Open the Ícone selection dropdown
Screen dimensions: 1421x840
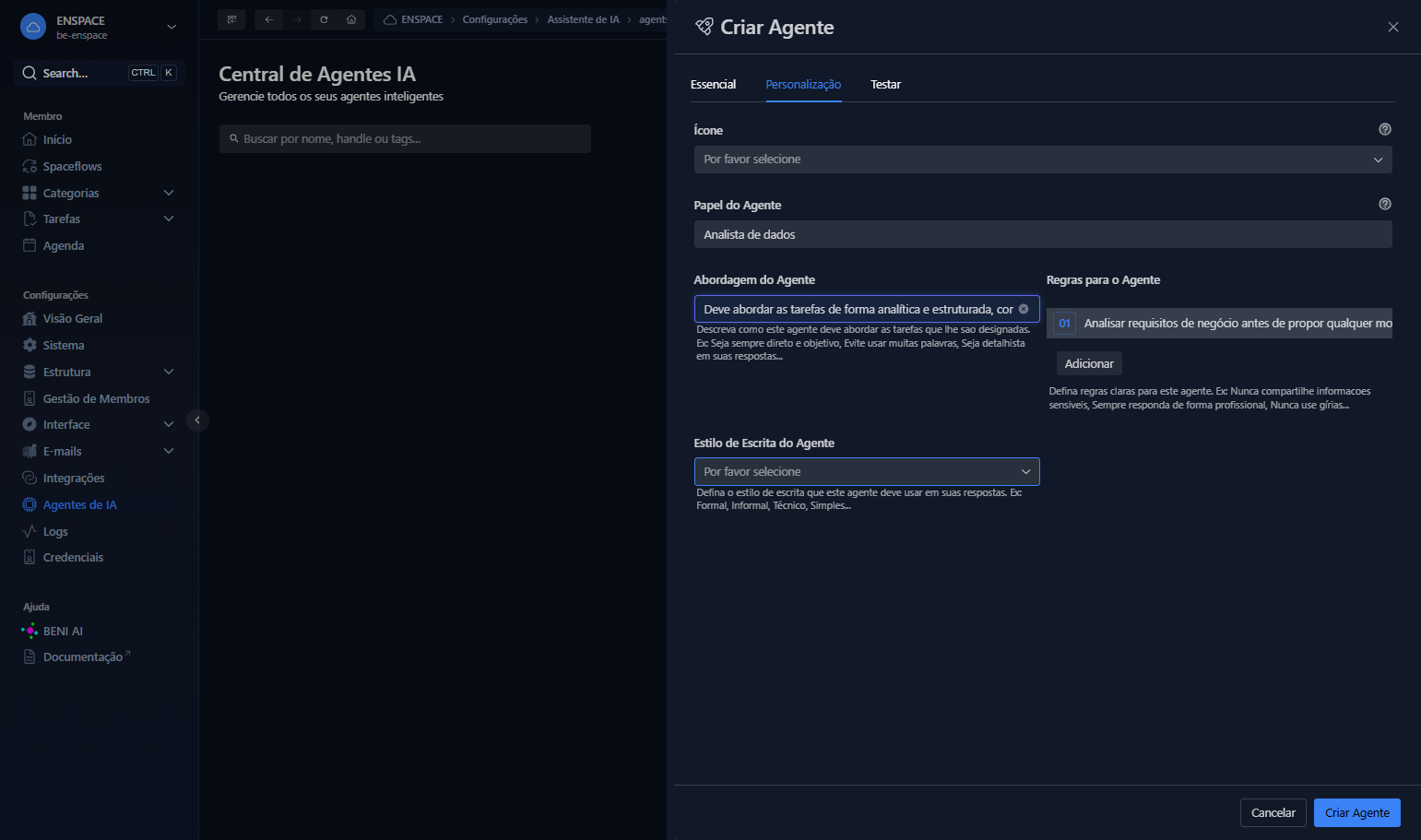pos(1043,160)
